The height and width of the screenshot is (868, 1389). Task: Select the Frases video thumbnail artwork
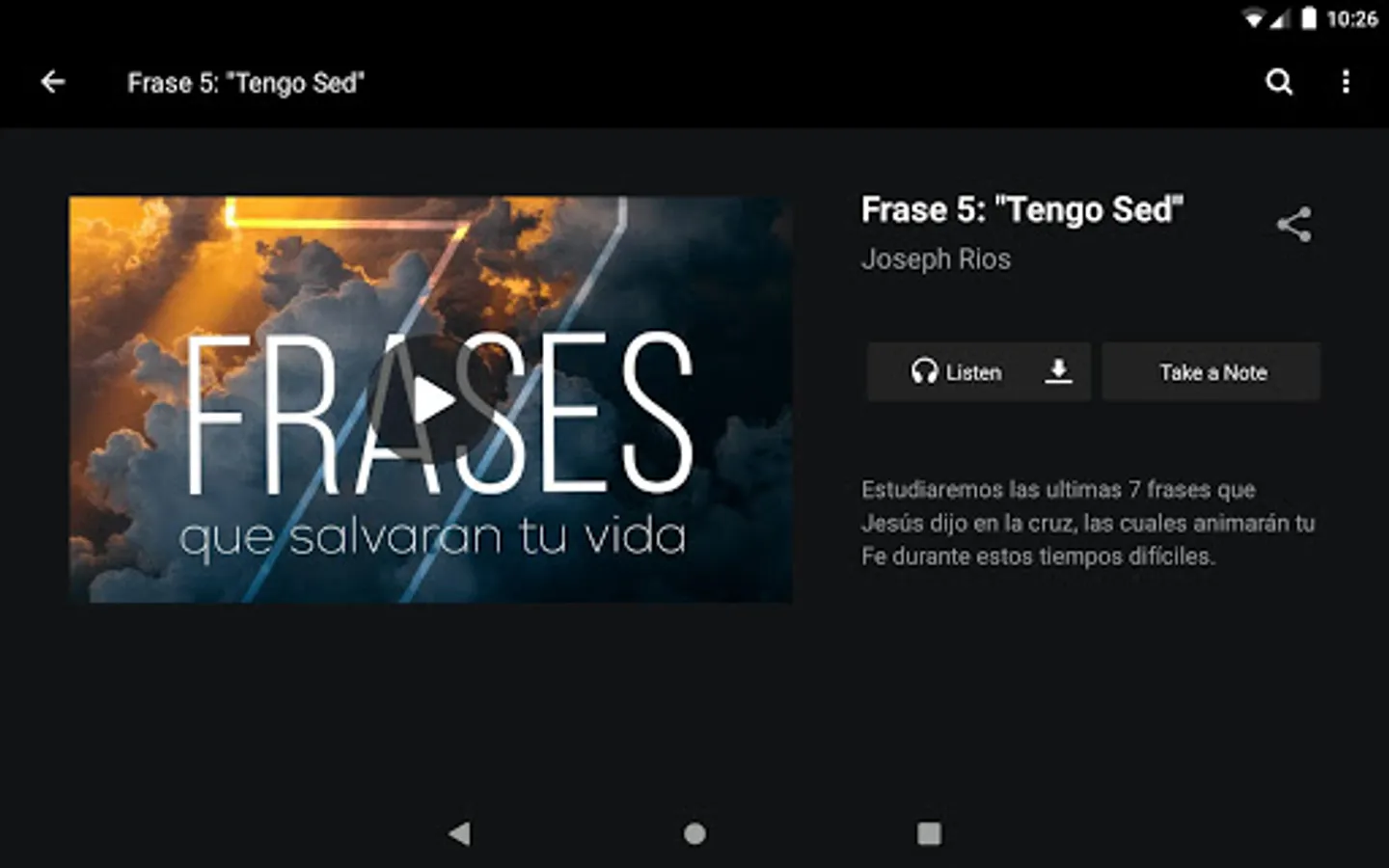430,399
